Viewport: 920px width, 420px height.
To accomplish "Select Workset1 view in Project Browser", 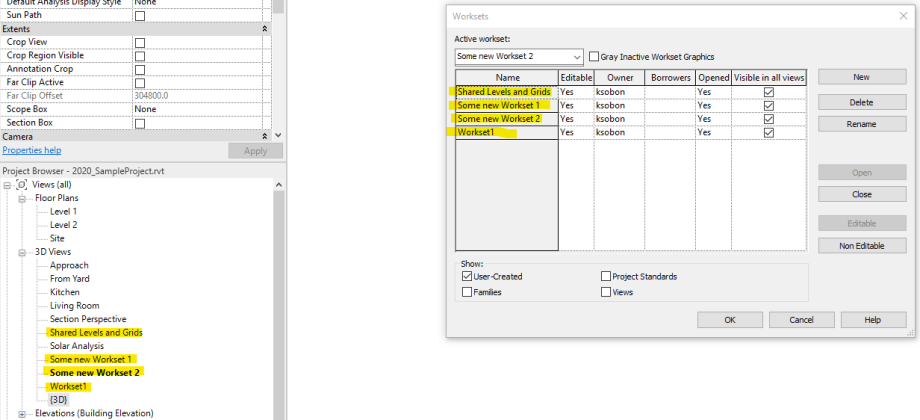I will pyautogui.click(x=66, y=387).
